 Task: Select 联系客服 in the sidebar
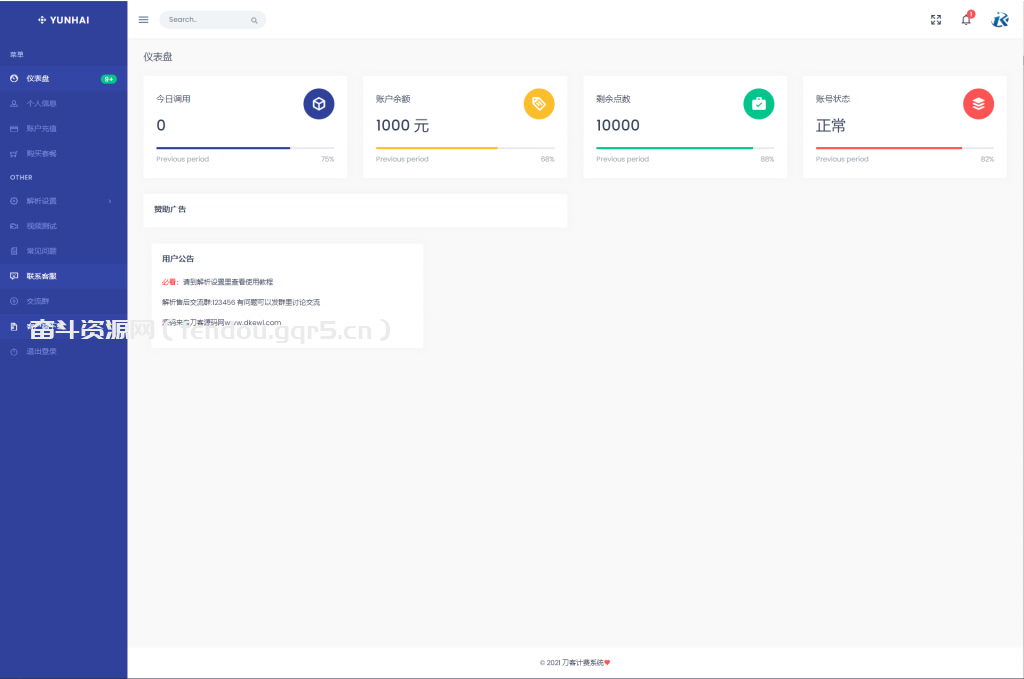tap(41, 275)
